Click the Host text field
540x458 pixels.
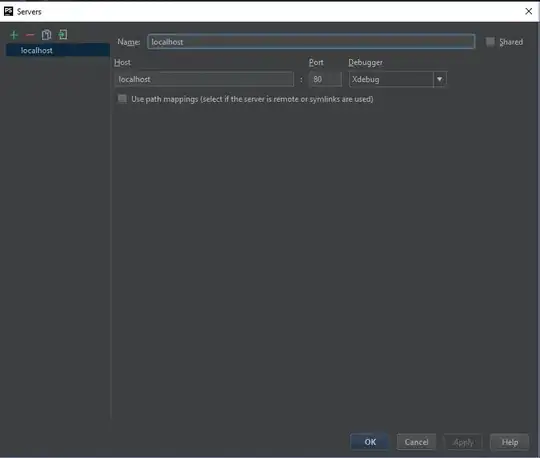204,79
